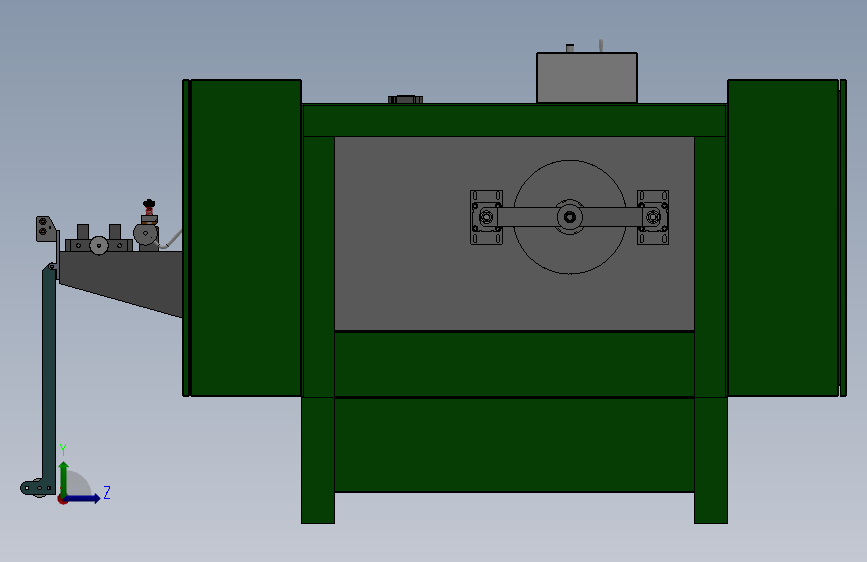867x562 pixels.
Task: Click the "Y" axis label
Action: pos(63,450)
